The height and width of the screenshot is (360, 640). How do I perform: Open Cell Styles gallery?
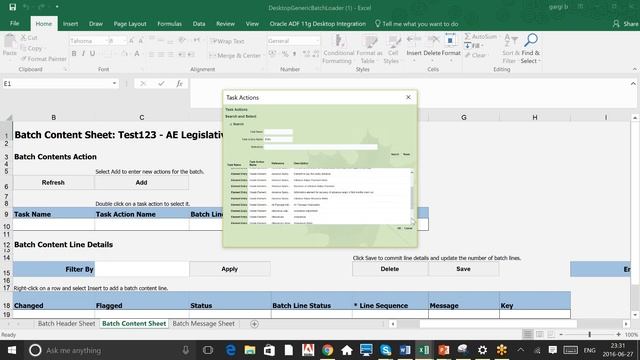pyautogui.click(x=393, y=49)
